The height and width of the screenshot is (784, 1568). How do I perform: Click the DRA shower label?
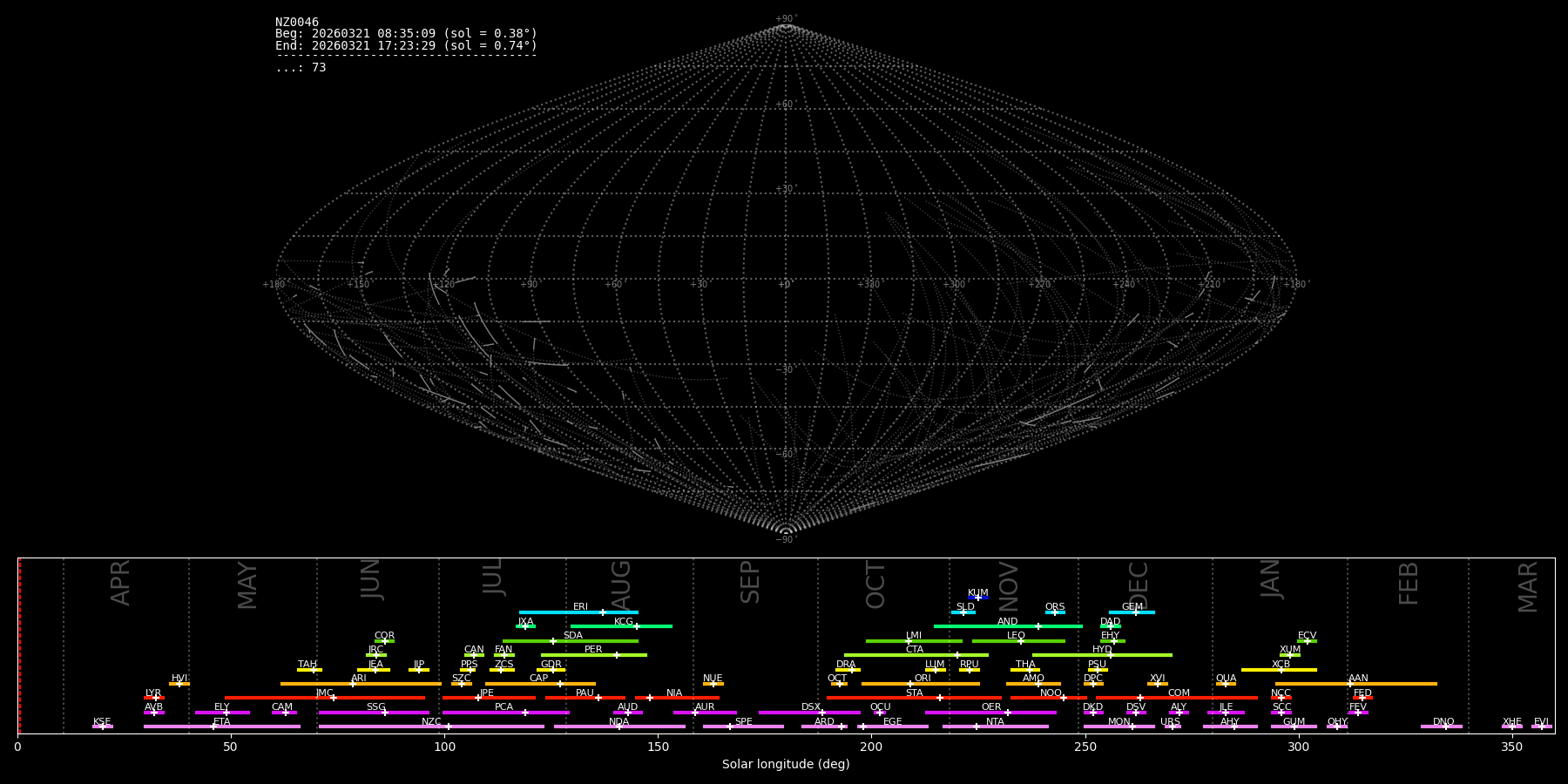(846, 665)
